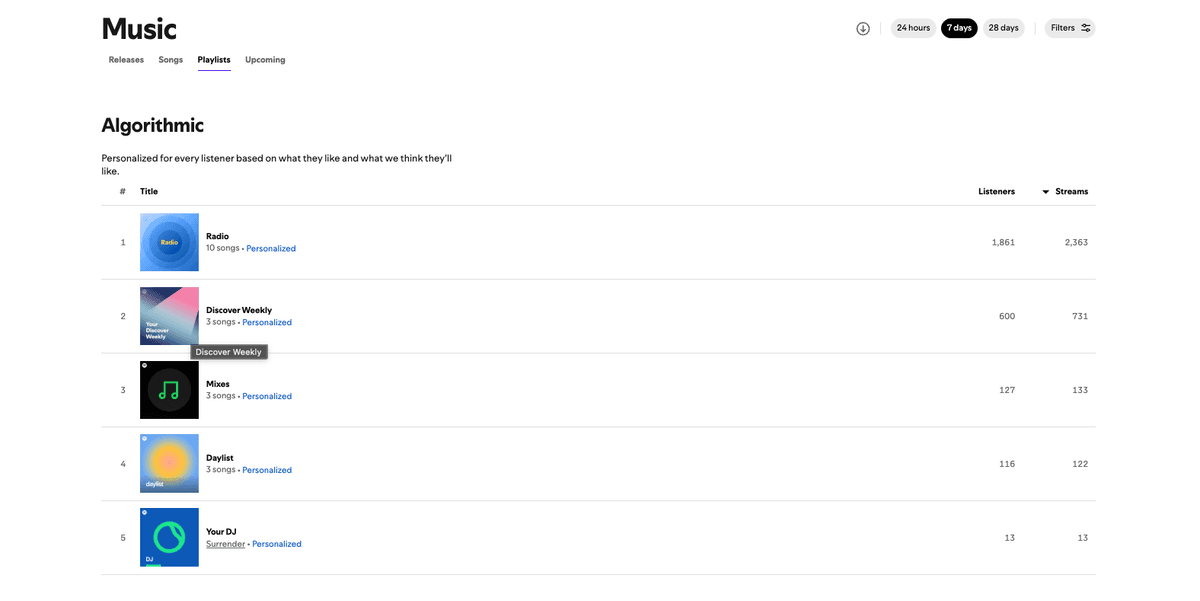Open the Personalized link under Radio
The width and height of the screenshot is (1200, 601).
pos(271,248)
